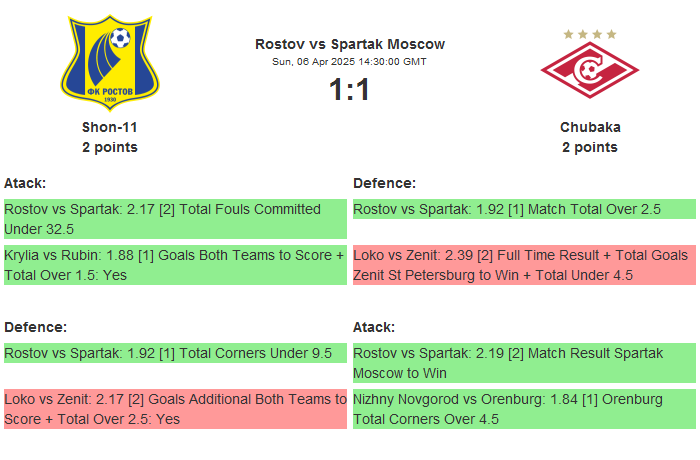
Task: Select the Total Corners Under 9.5 bet
Action: click(175, 353)
